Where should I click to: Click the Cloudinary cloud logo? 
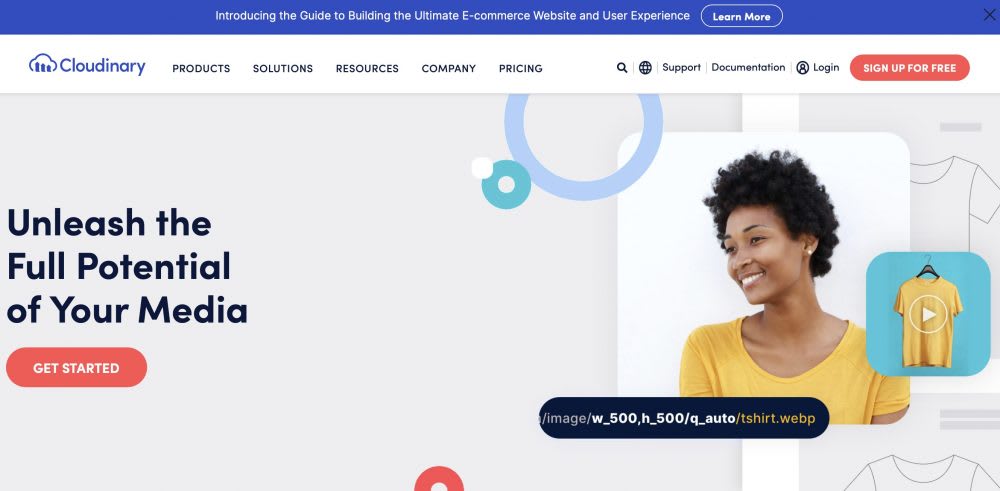(87, 64)
